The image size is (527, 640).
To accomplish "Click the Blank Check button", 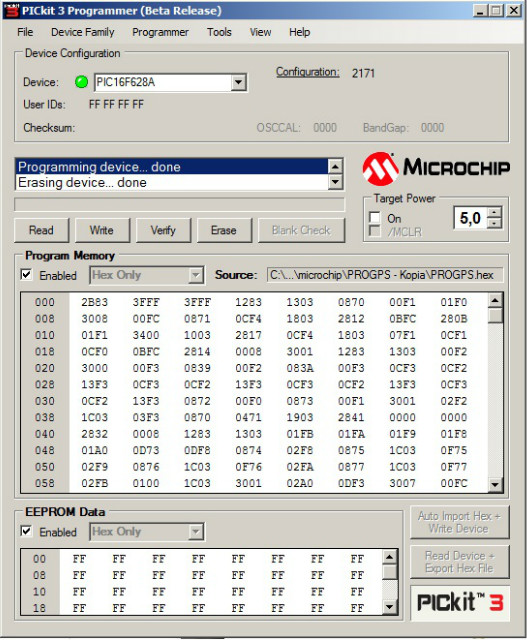I will [x=301, y=230].
